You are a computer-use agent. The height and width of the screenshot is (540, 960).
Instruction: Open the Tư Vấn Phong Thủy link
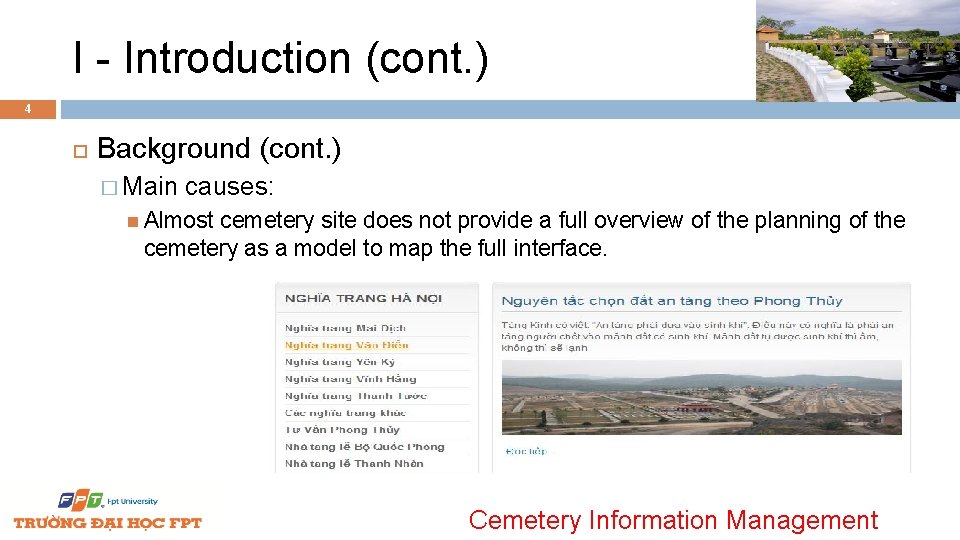pyautogui.click(x=342, y=430)
